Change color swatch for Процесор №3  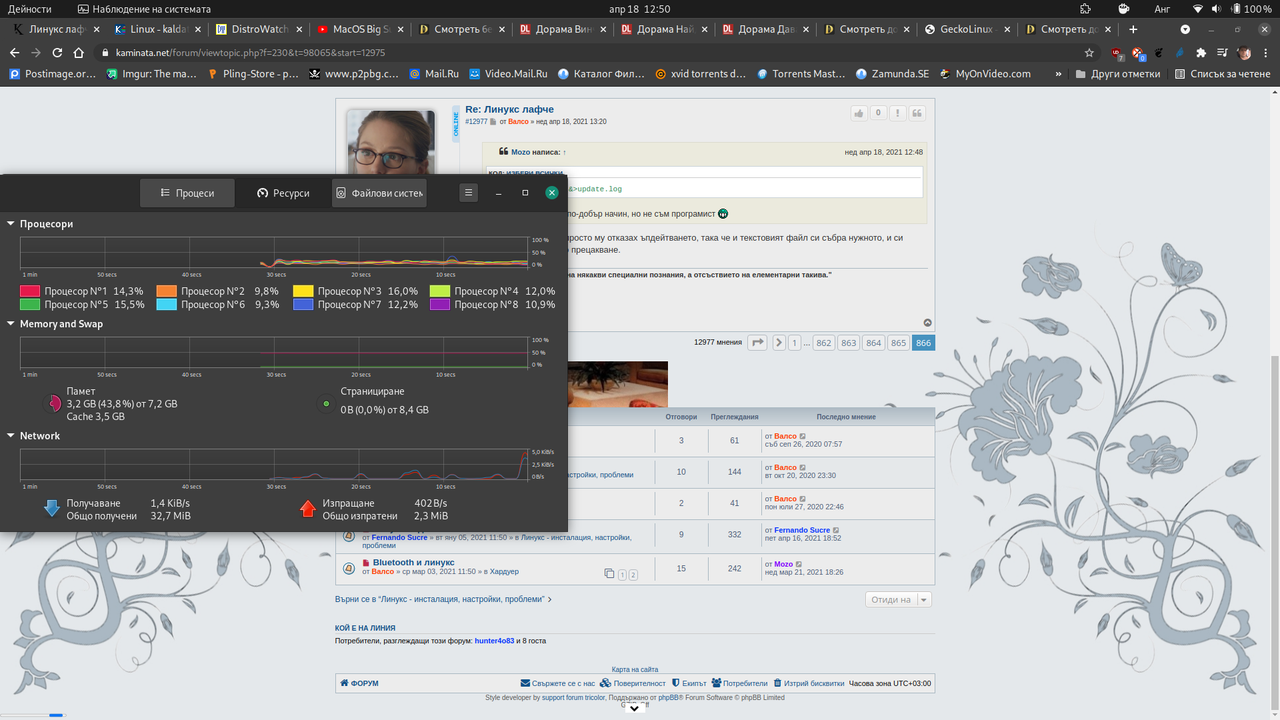pyautogui.click(x=303, y=291)
